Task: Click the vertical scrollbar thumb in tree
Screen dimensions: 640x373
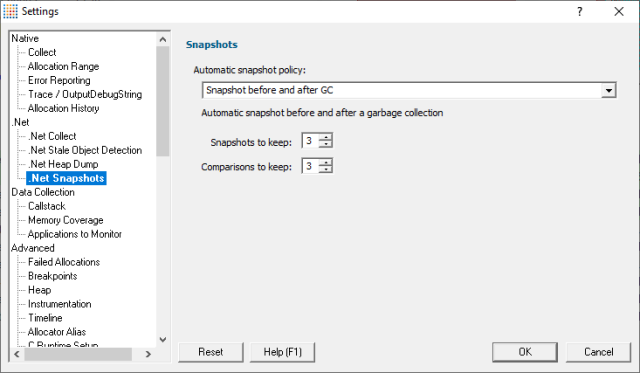Action: click(162, 101)
